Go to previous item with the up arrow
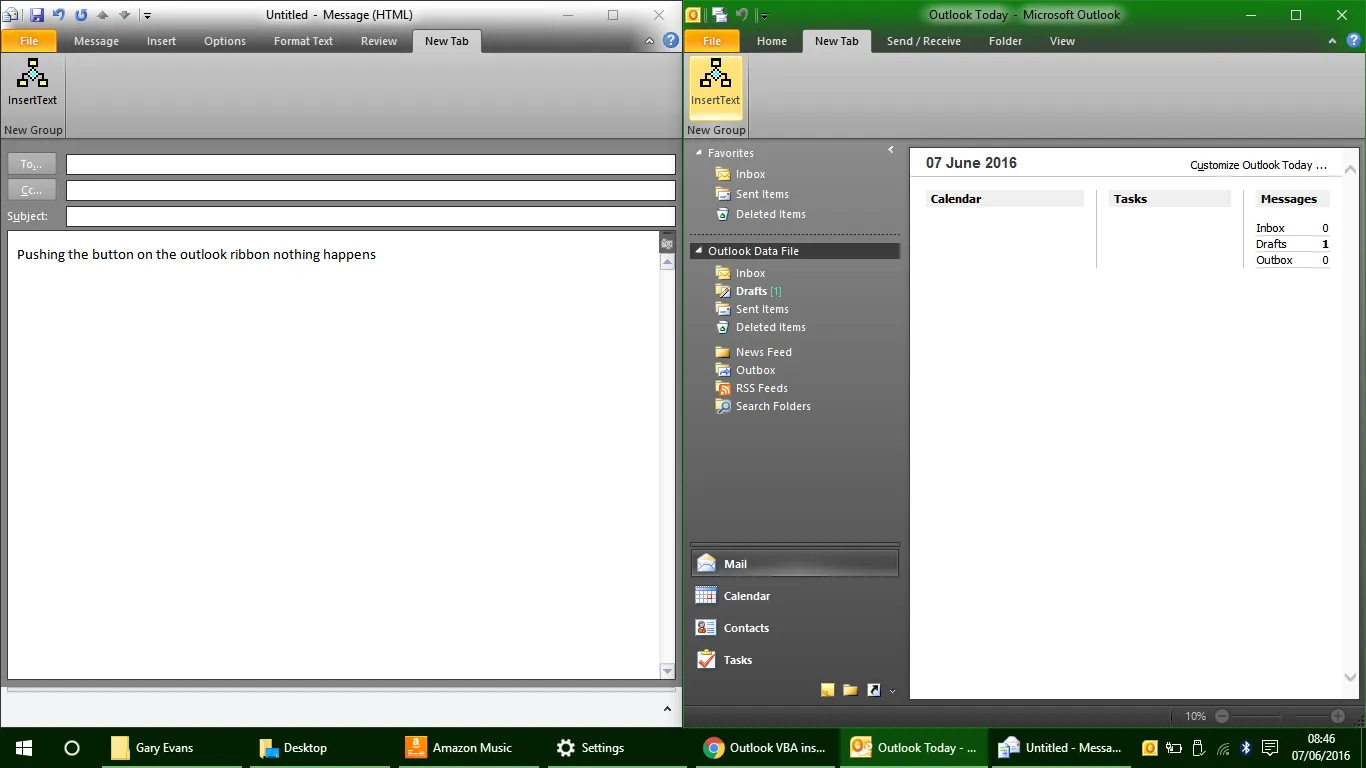Image resolution: width=1366 pixels, height=768 pixels. coord(103,15)
